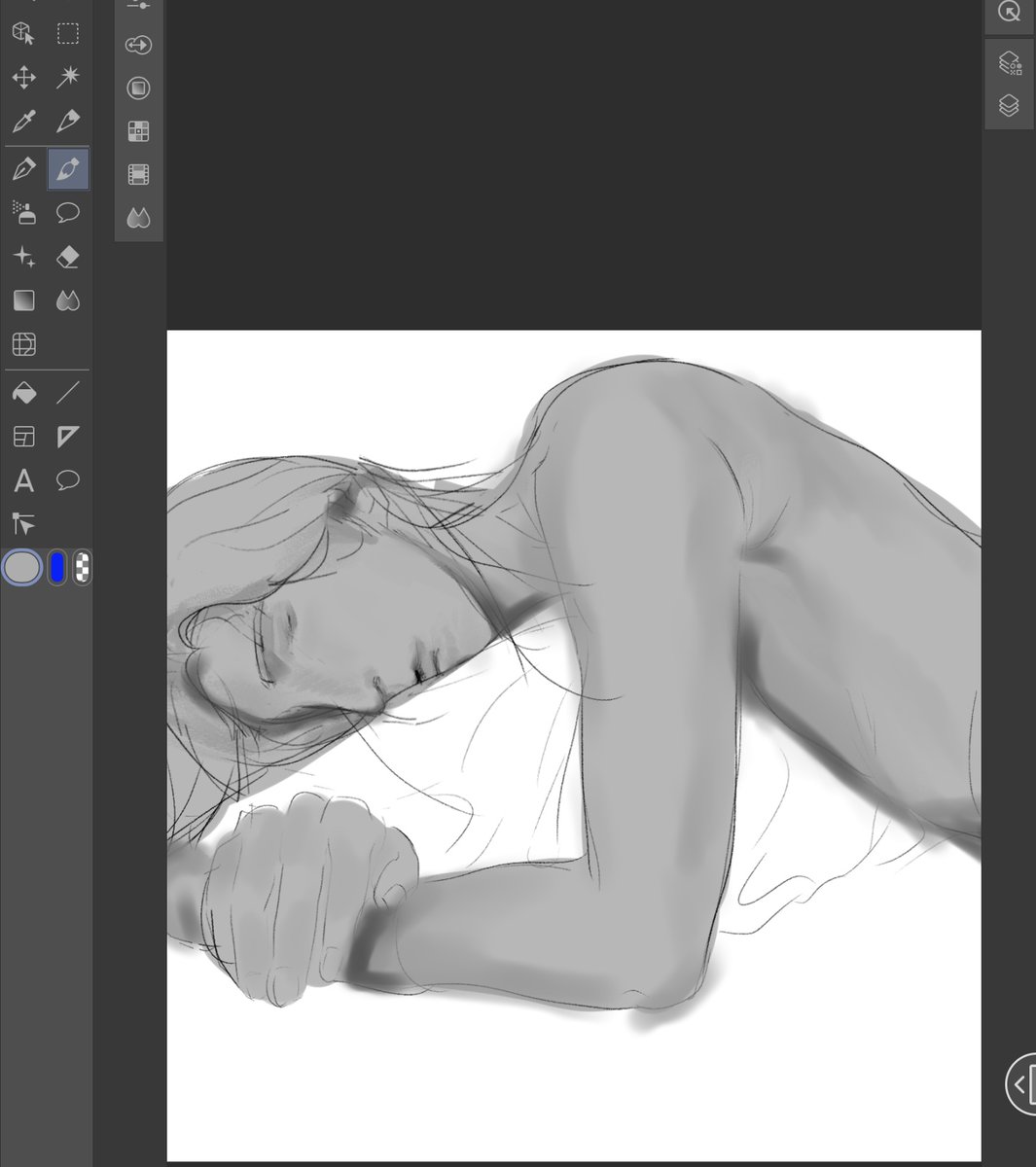Select the rectangular Selection area tool
The width and height of the screenshot is (1036, 1167).
[68, 33]
